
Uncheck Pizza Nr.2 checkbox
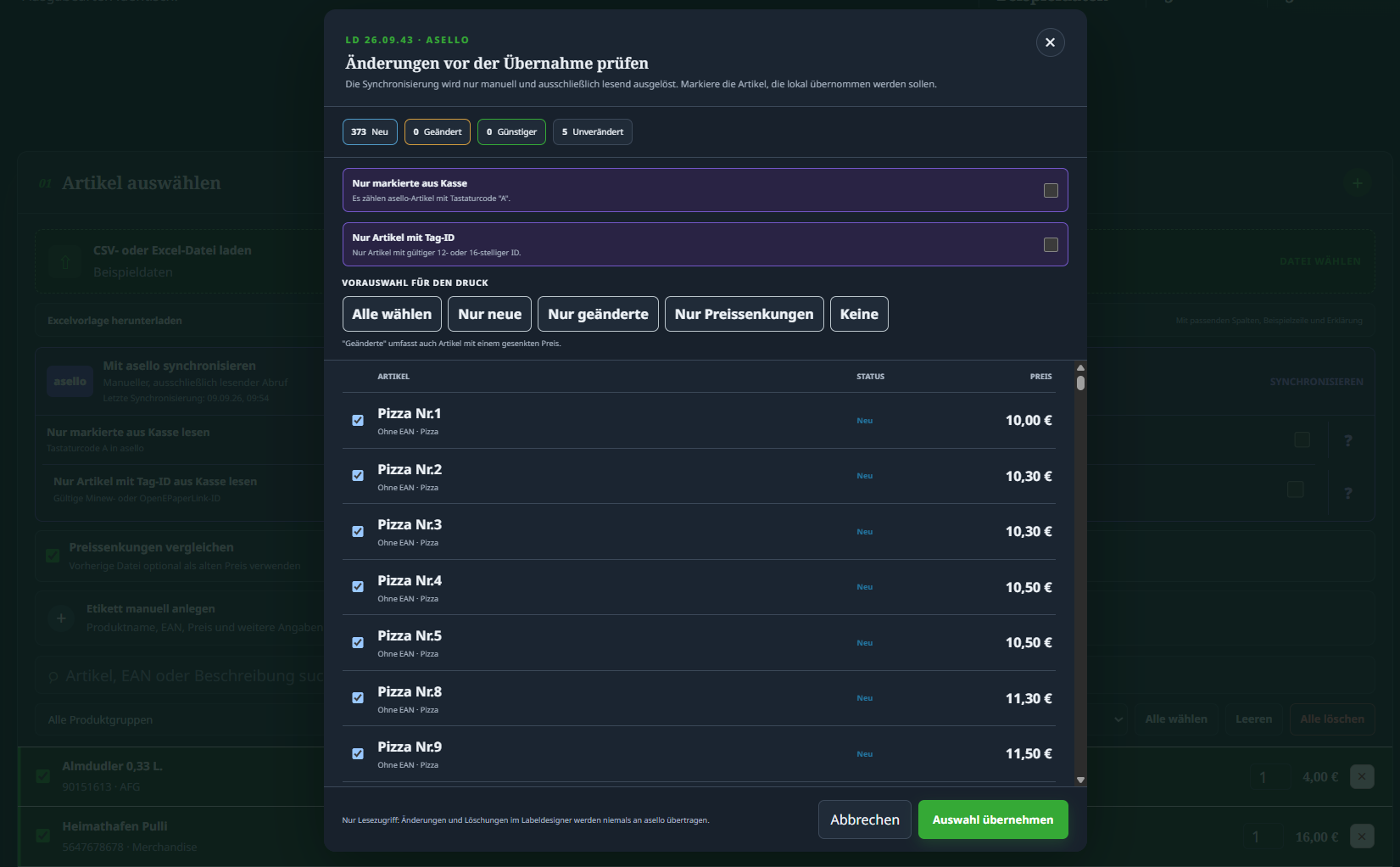(x=358, y=476)
